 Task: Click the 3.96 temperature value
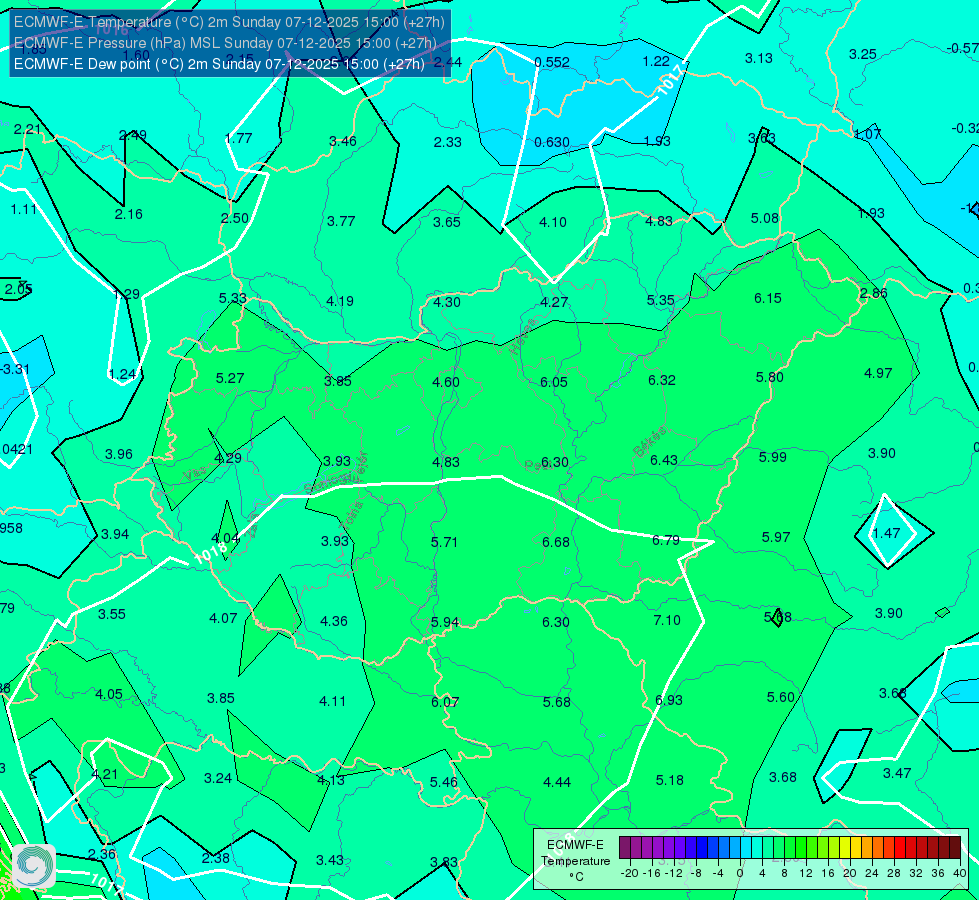pos(119,455)
